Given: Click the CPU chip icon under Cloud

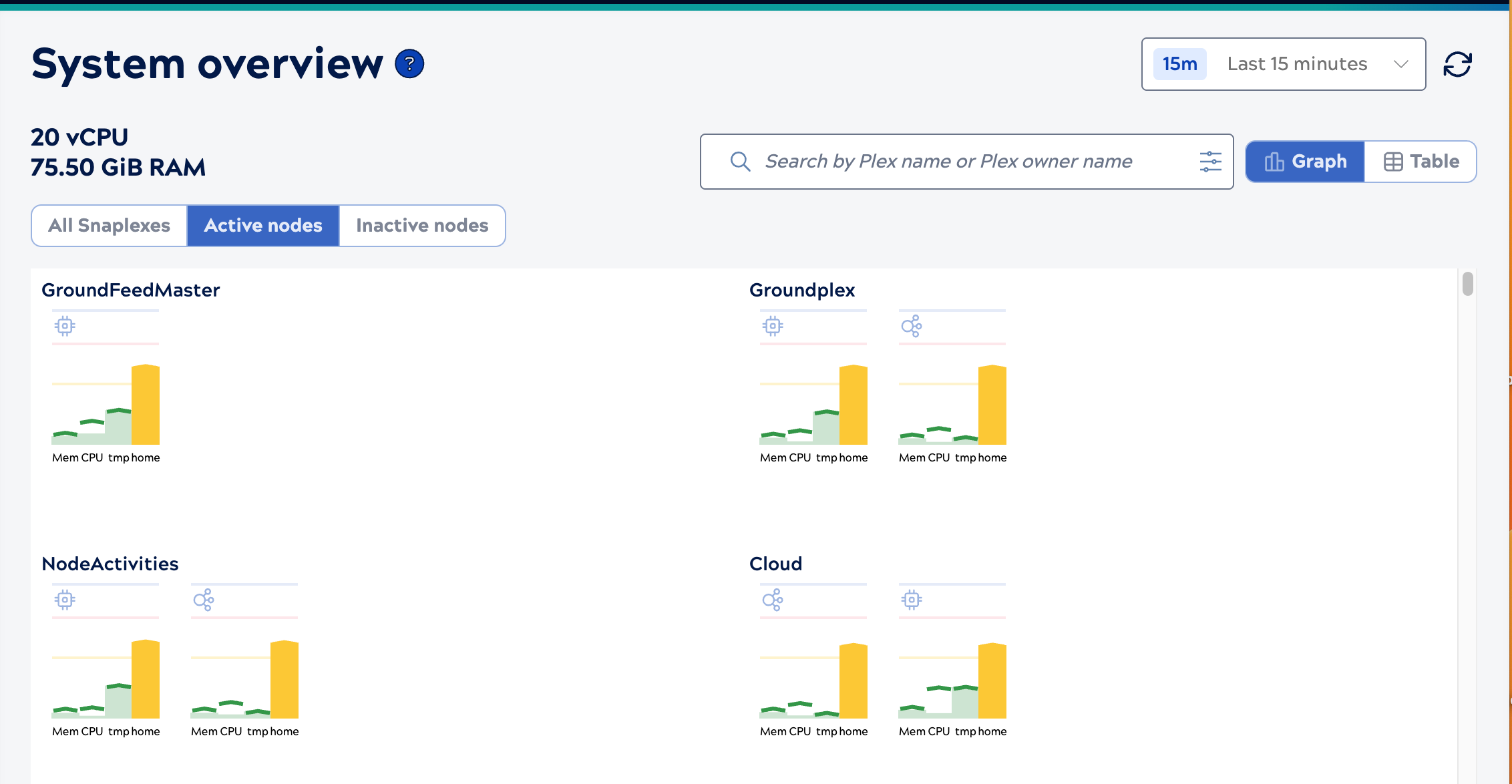Looking at the screenshot, I should tap(912, 600).
